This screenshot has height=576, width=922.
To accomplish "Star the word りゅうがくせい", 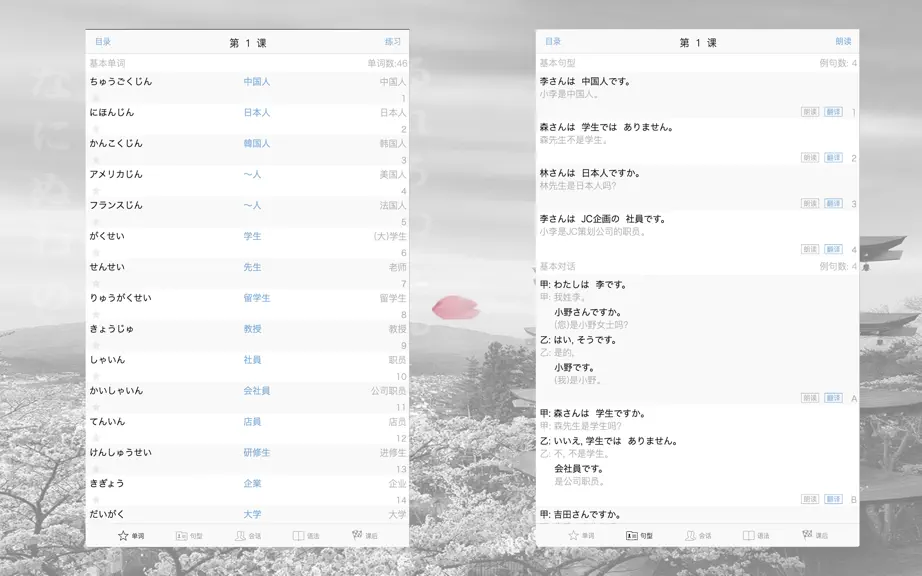I will point(96,314).
